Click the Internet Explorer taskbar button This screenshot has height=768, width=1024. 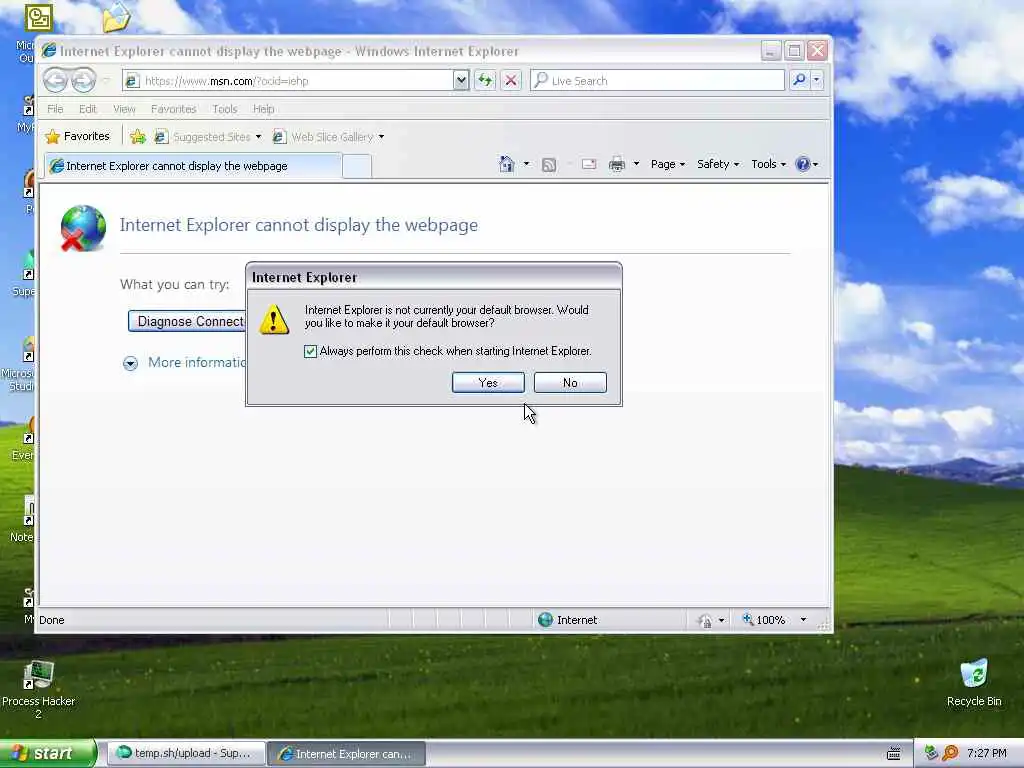tap(347, 754)
